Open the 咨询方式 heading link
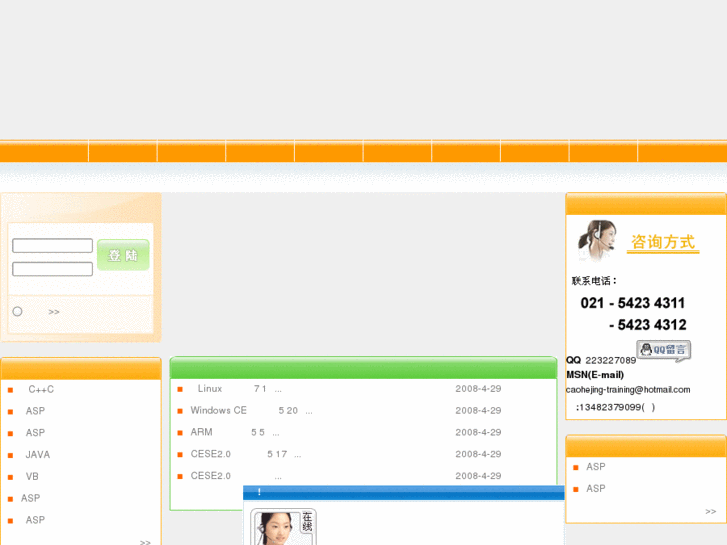Screen dimensions: 727x545 tap(663, 243)
